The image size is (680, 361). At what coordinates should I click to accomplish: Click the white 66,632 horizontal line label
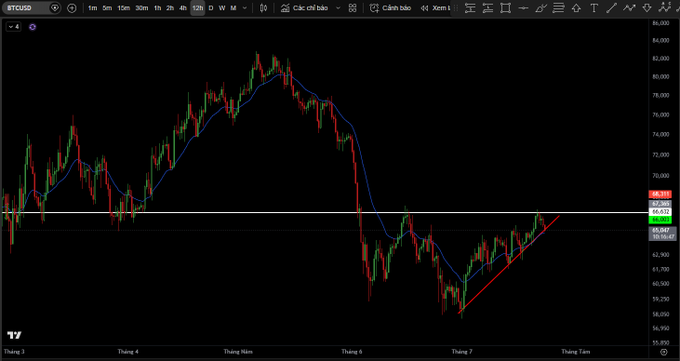(660, 211)
